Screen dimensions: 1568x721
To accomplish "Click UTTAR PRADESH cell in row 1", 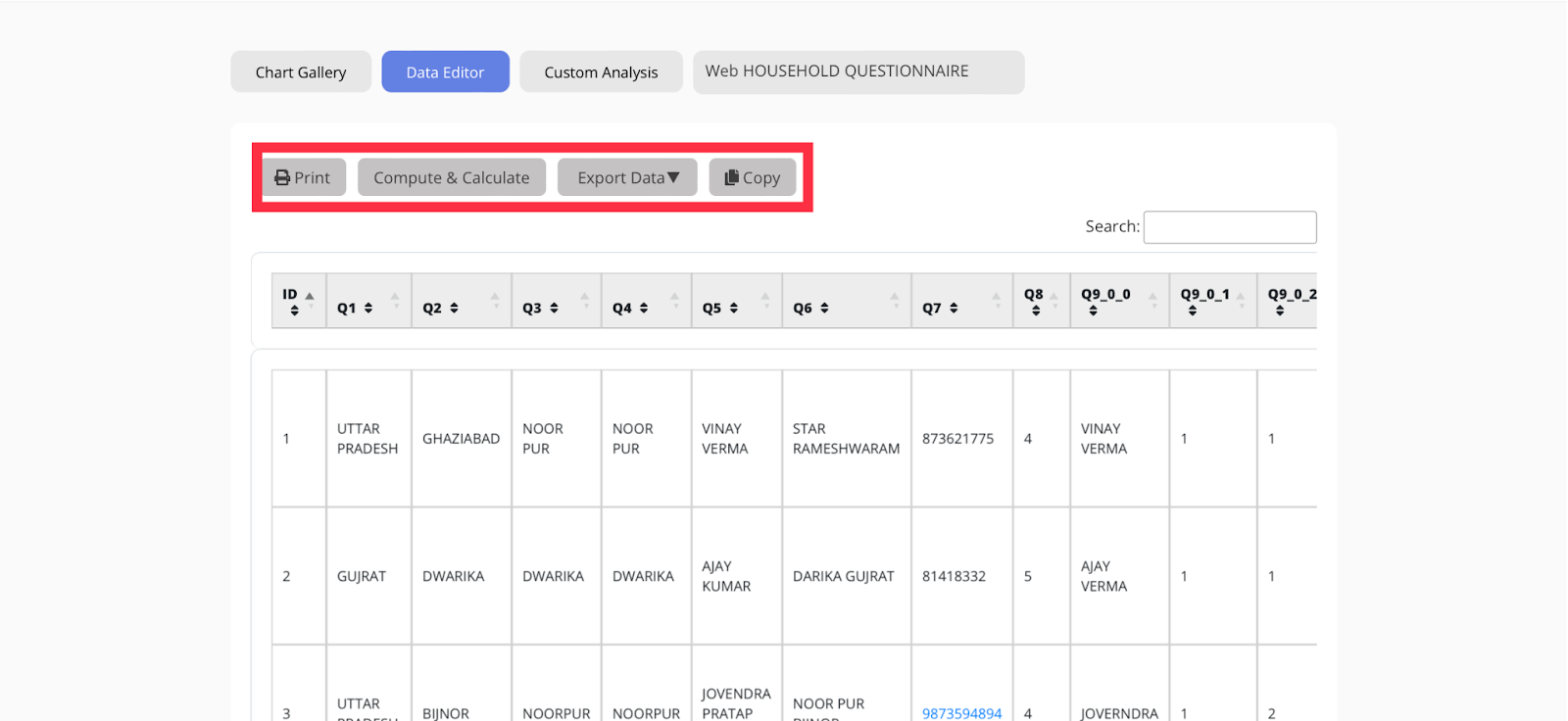I will tap(368, 439).
